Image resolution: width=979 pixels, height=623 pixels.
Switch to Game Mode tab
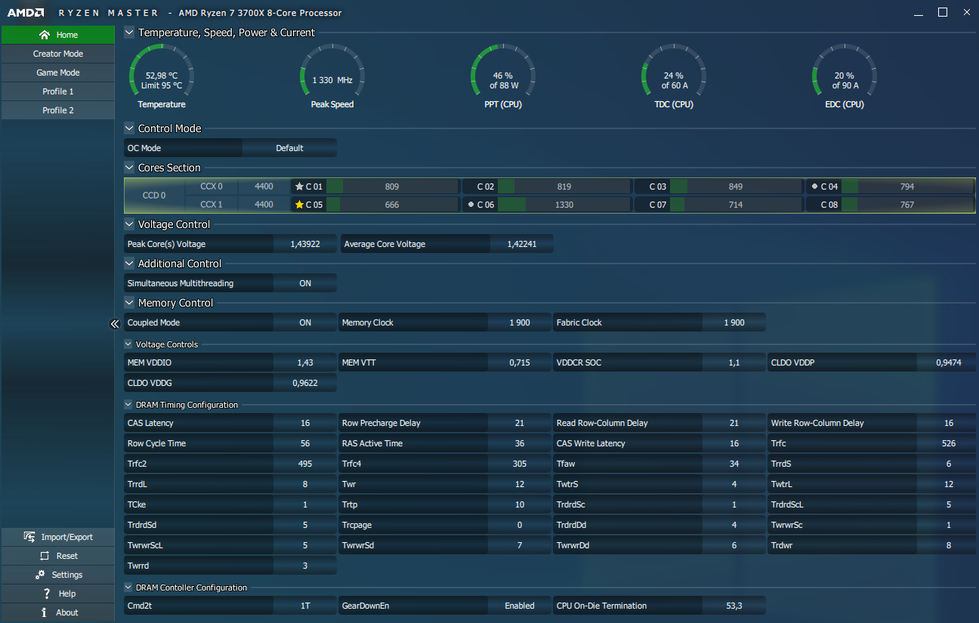58,73
